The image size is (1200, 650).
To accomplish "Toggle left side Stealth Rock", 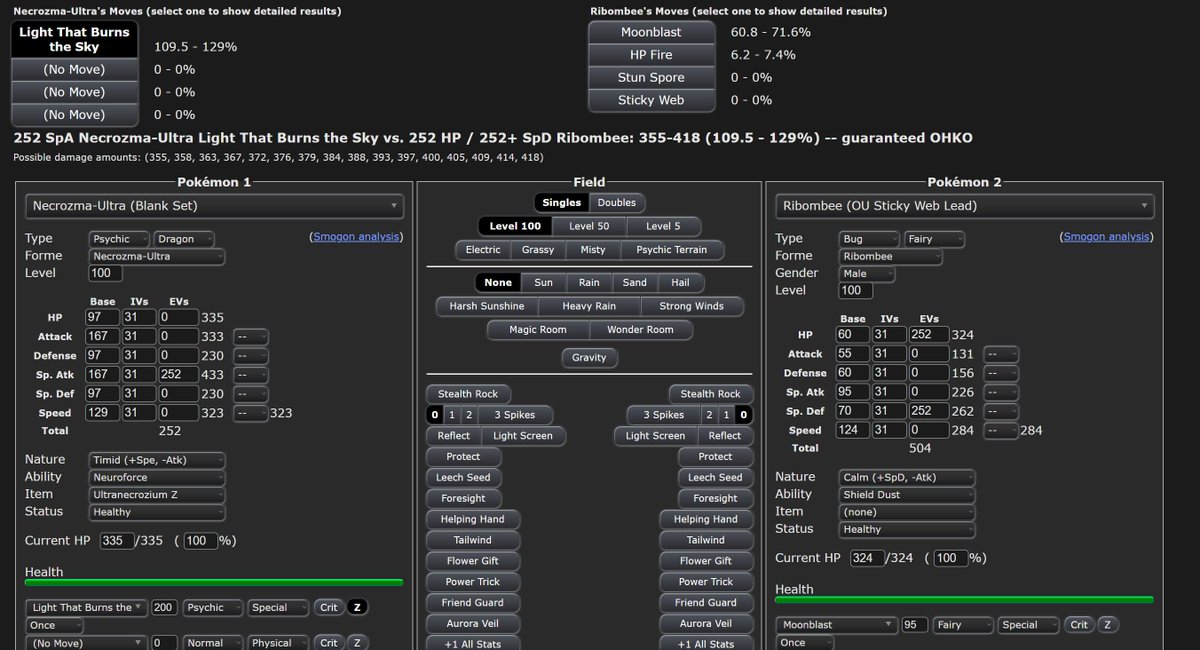I will [467, 393].
